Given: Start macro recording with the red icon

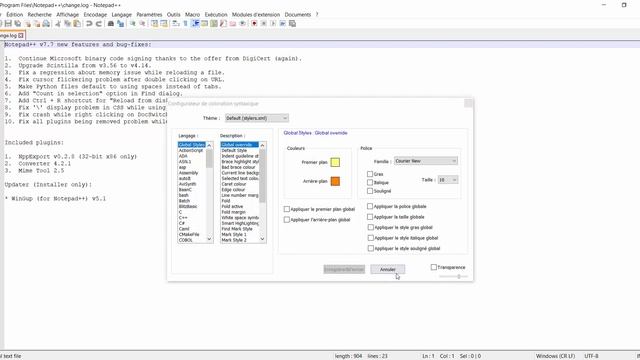Looking at the screenshot, I should point(254,24).
